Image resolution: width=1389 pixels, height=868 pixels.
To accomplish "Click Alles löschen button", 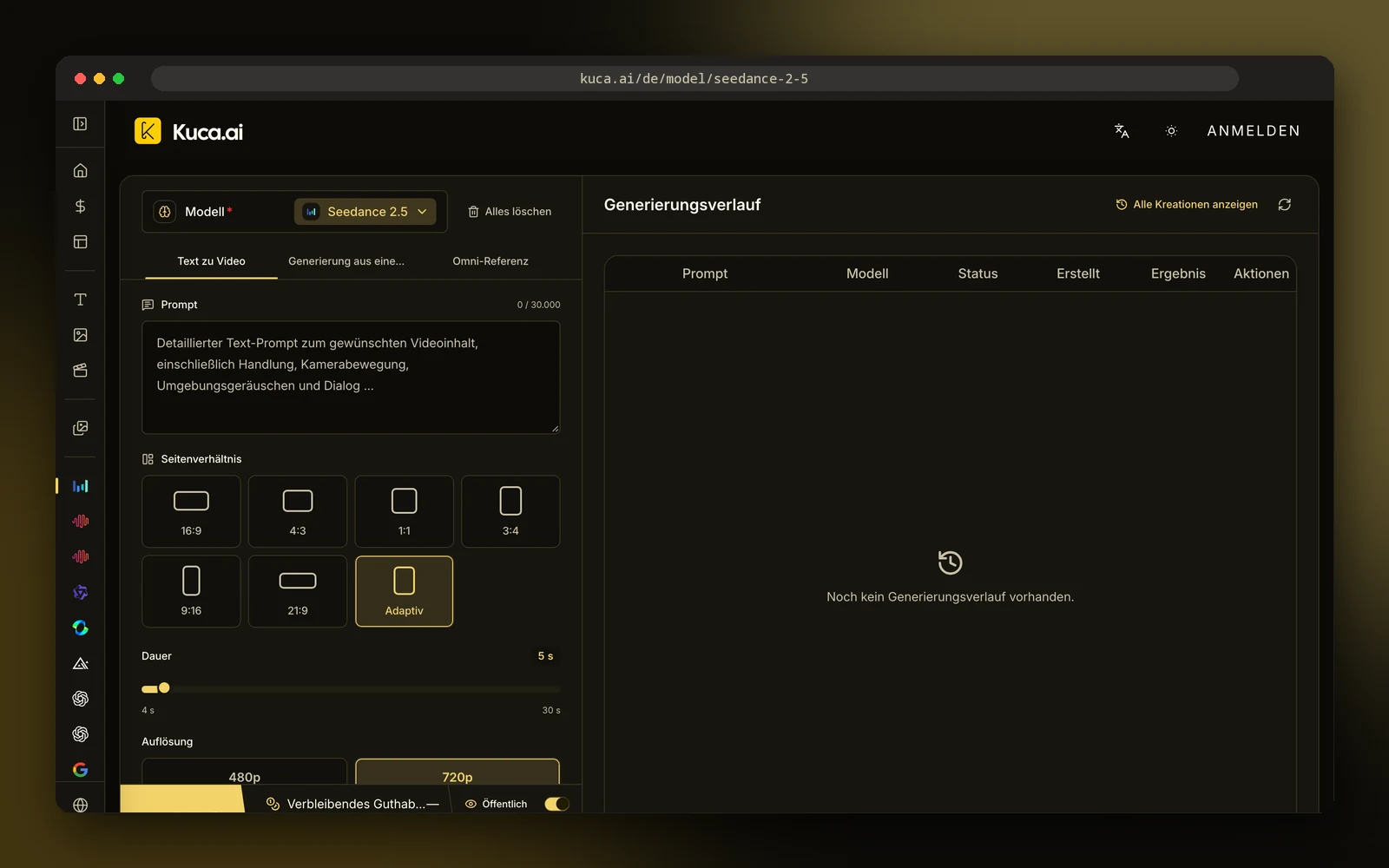I will [510, 212].
